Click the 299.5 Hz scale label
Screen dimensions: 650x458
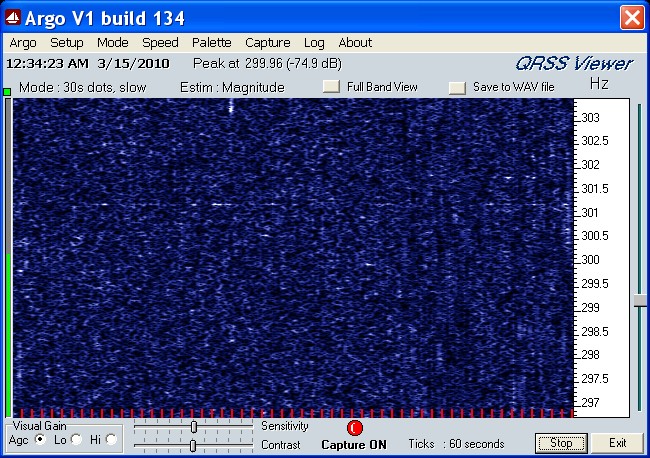[595, 284]
